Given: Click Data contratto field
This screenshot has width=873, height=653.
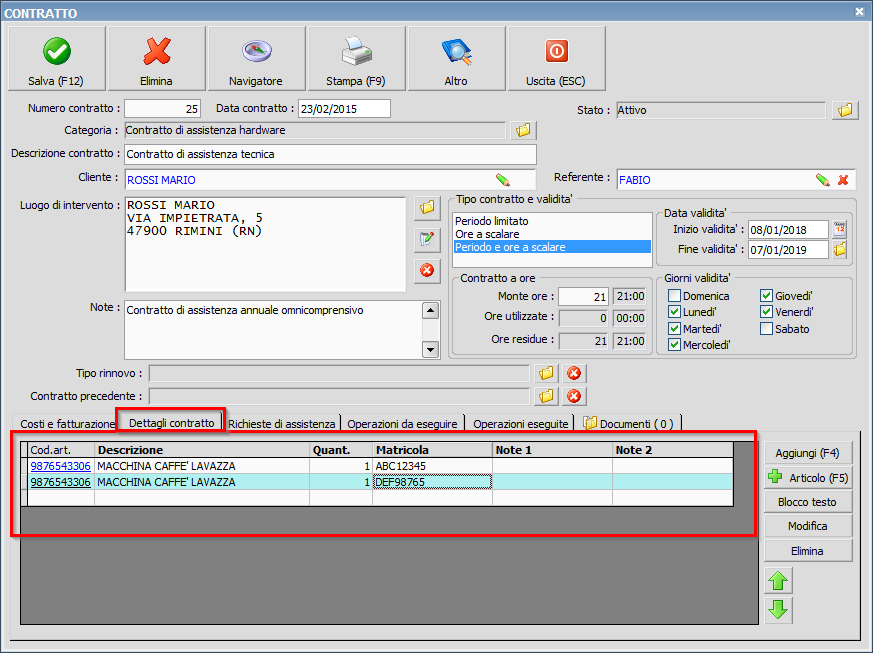Looking at the screenshot, I should [344, 109].
